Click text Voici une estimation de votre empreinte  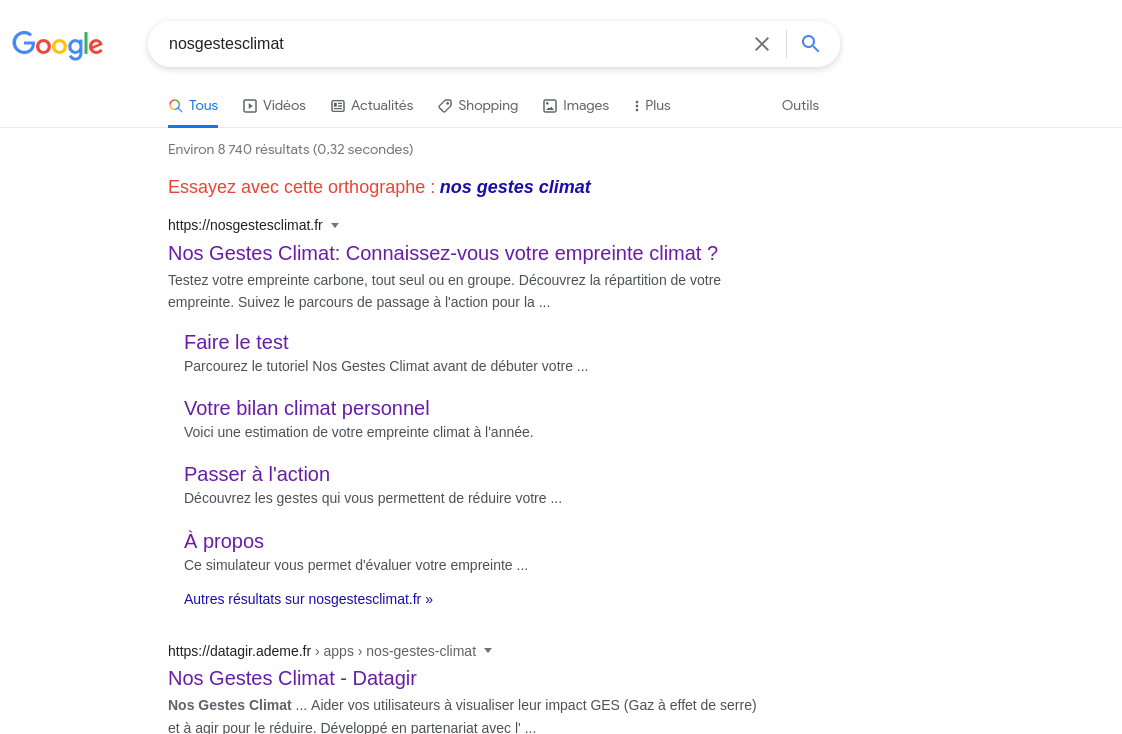point(358,432)
